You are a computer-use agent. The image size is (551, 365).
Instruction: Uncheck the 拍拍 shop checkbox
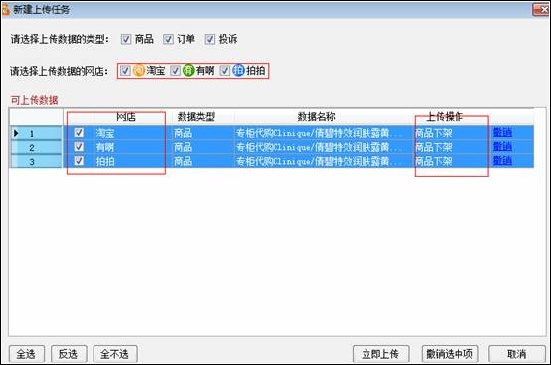(225, 71)
